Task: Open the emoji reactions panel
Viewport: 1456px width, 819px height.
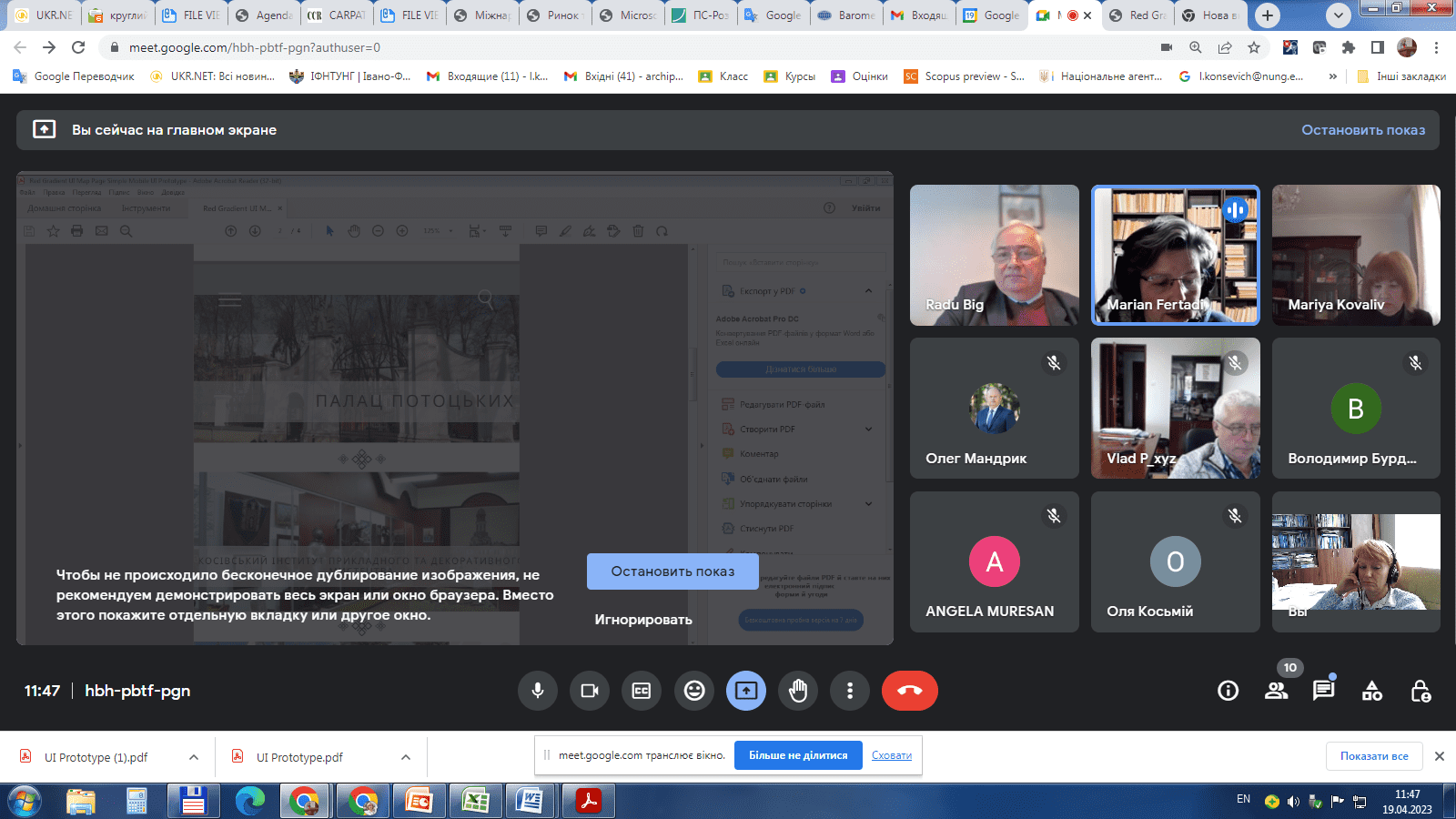Action: 694,691
